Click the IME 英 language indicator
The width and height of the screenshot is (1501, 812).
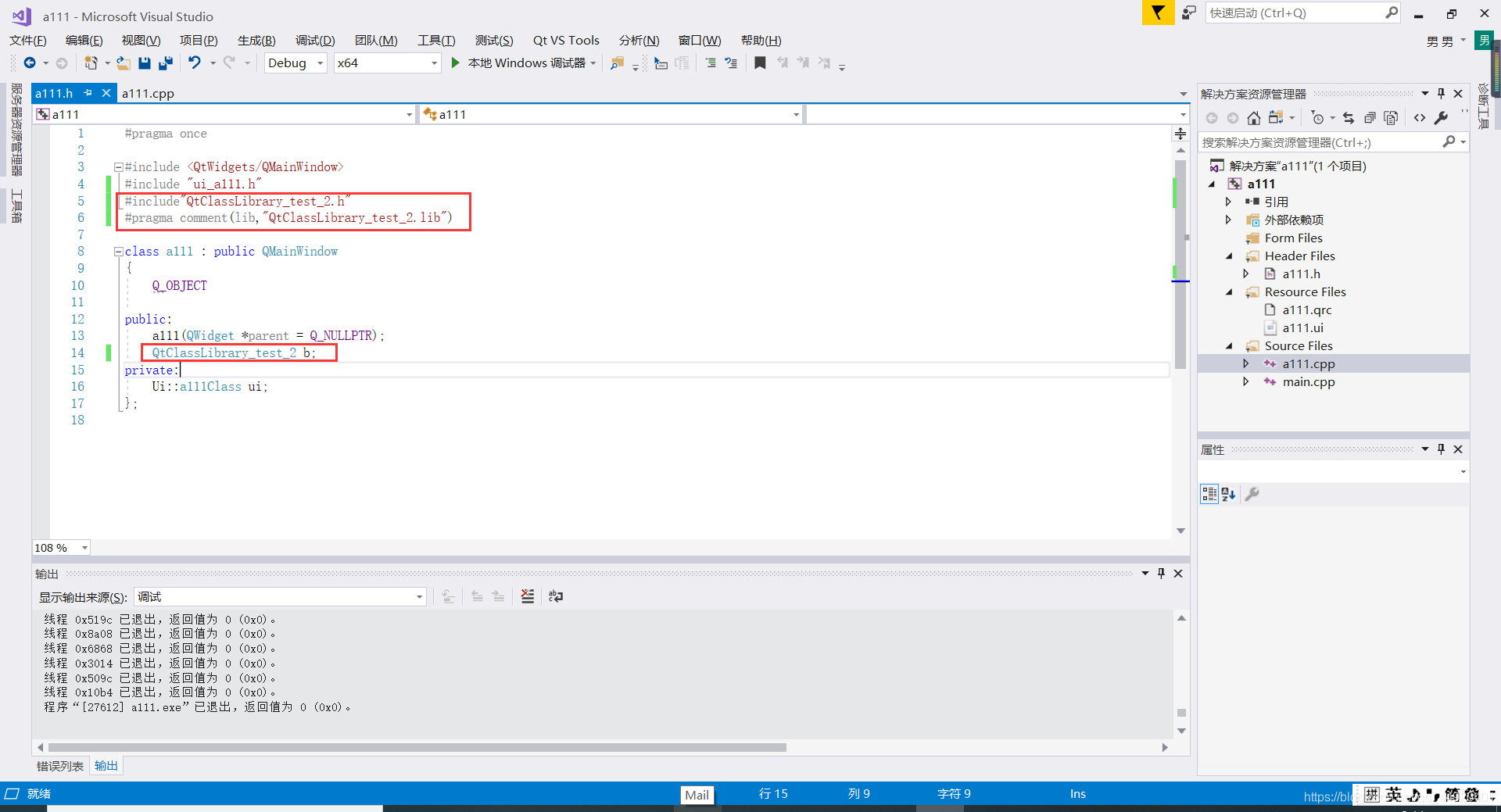tap(1393, 795)
